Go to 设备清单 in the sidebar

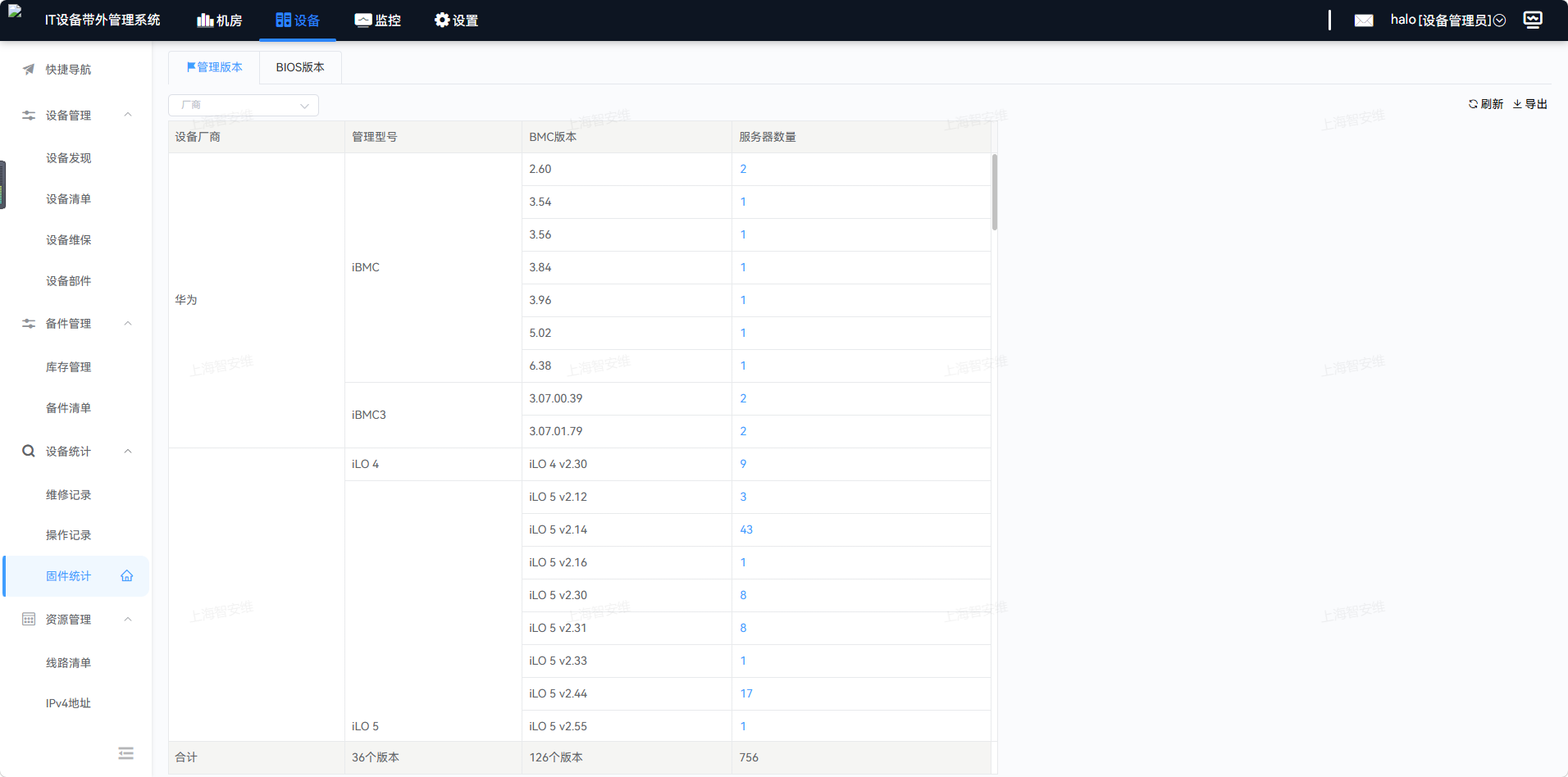[69, 199]
